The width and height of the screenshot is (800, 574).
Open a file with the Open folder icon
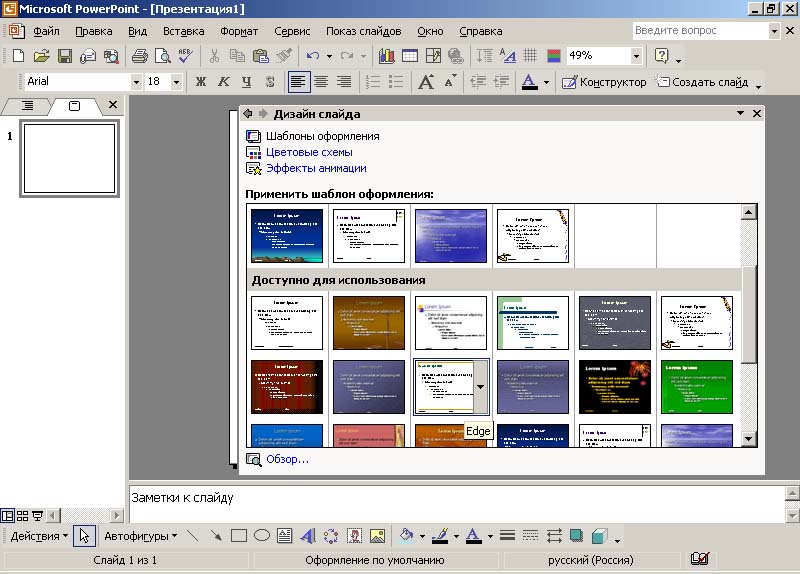click(x=41, y=56)
